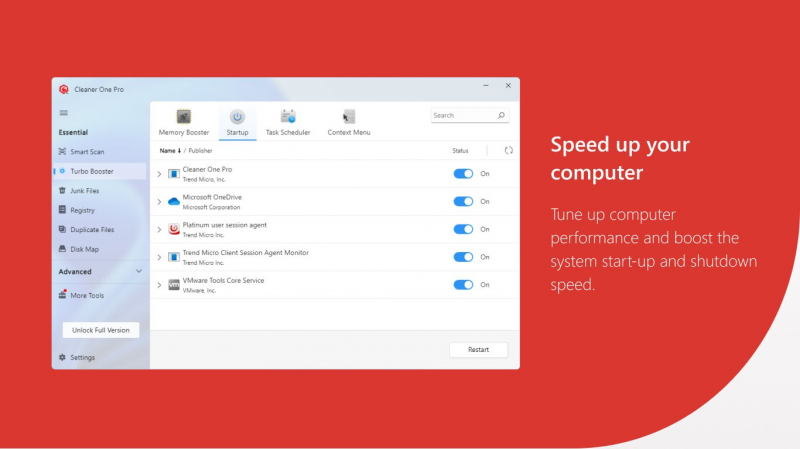Viewport: 800px width, 449px height.
Task: Click the Status column header
Action: (460, 151)
